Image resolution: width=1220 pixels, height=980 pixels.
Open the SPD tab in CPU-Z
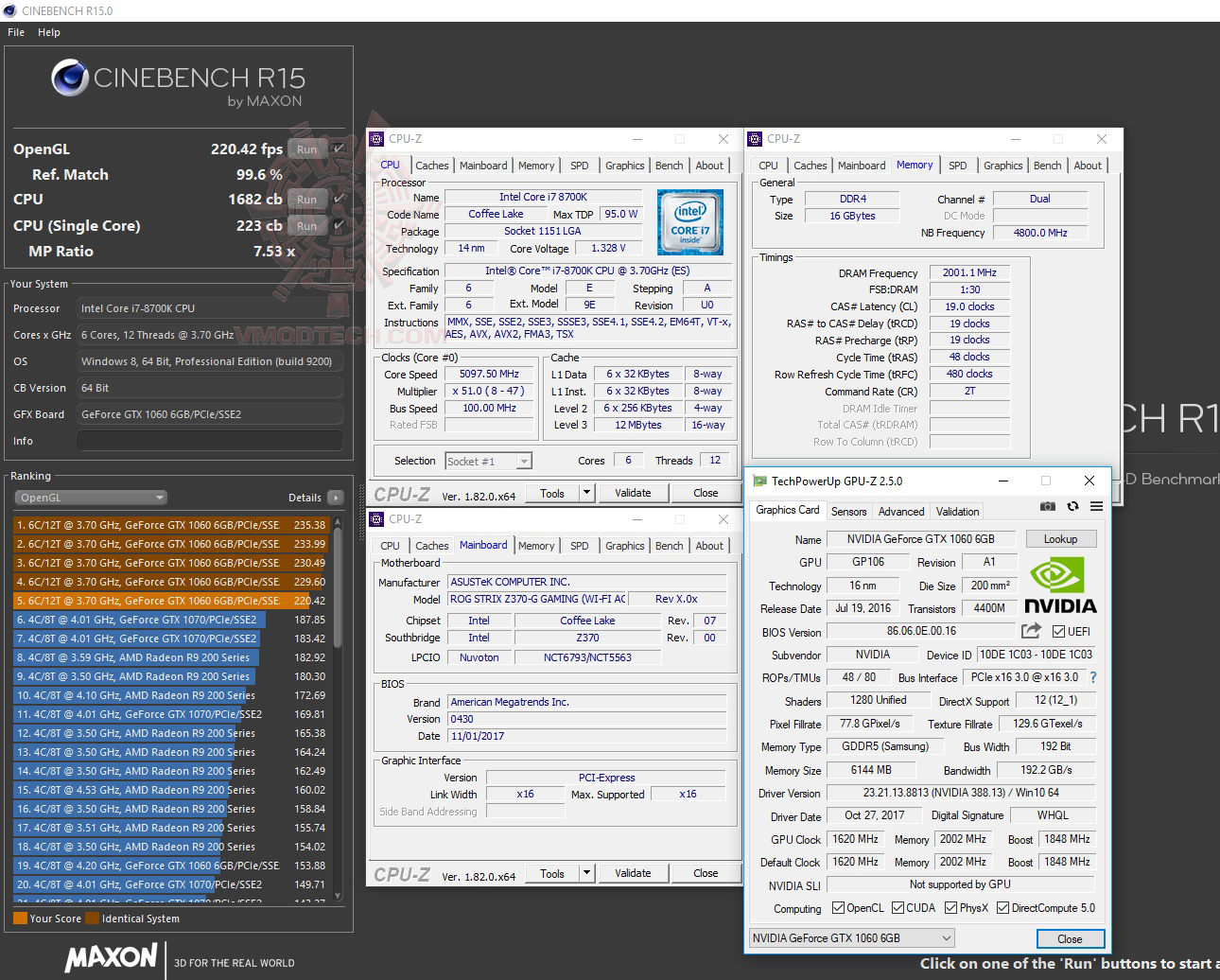(580, 165)
